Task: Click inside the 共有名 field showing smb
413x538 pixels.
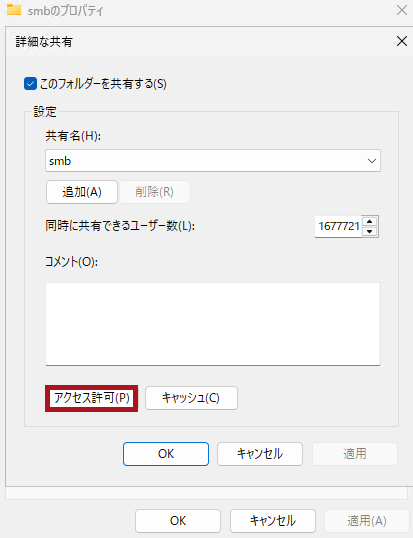Action: (x=213, y=161)
